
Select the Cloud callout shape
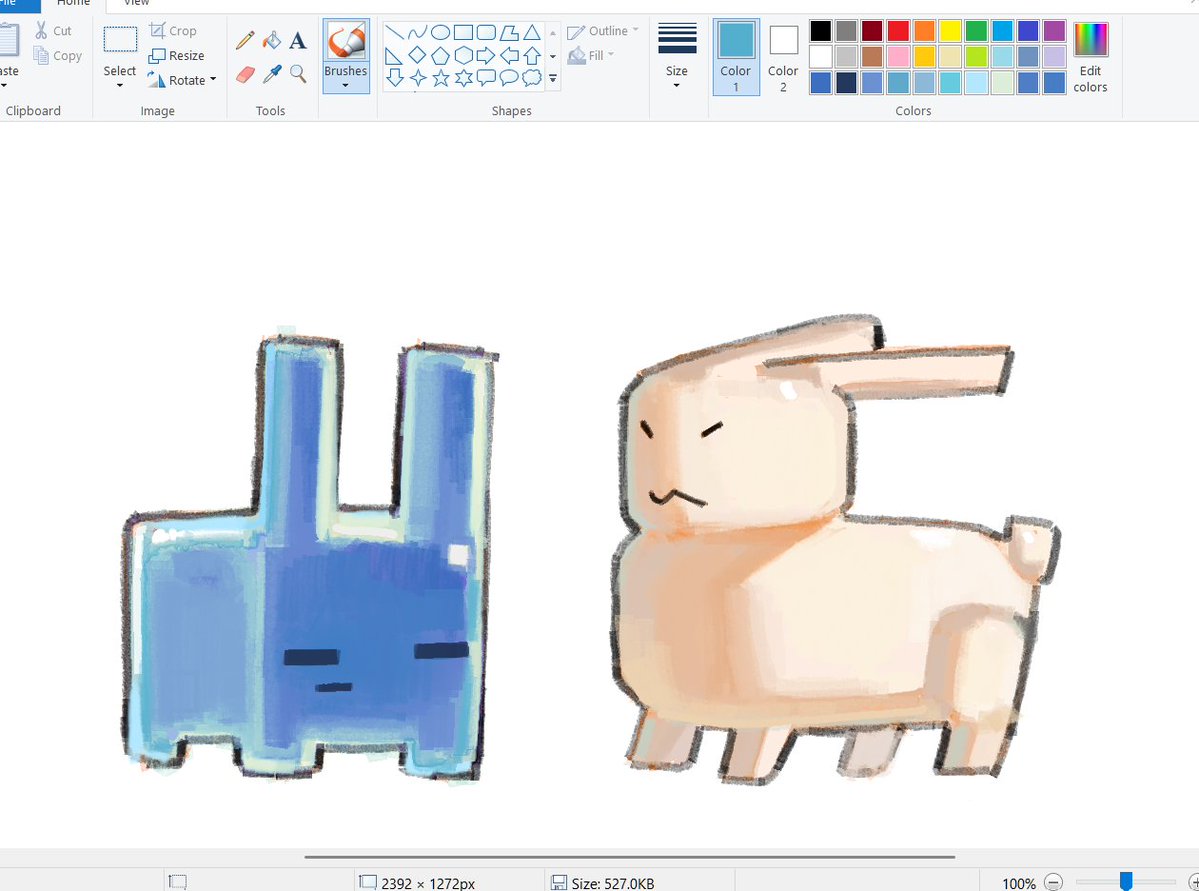[532, 78]
